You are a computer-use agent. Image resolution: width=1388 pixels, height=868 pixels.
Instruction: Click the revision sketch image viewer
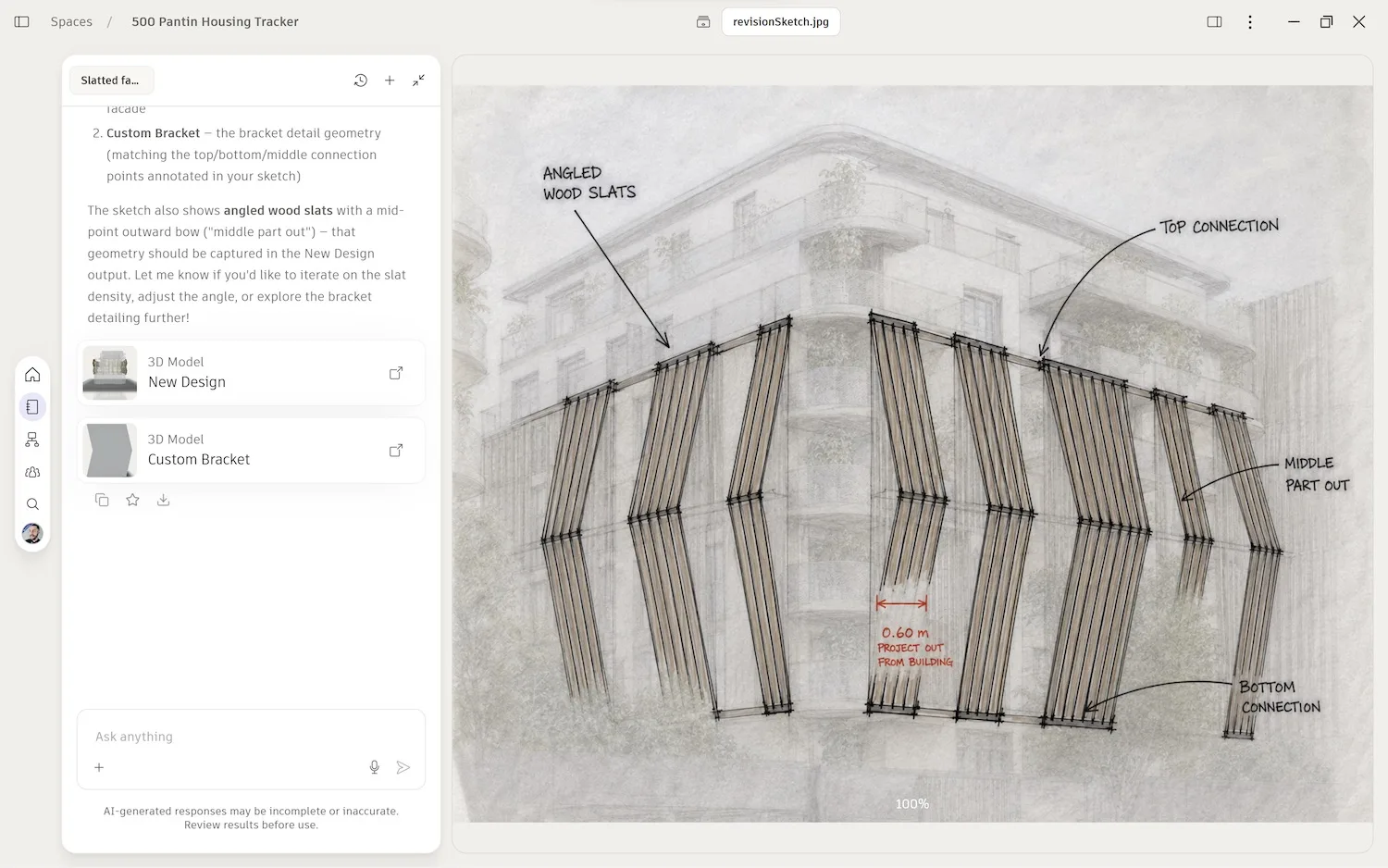912,453
